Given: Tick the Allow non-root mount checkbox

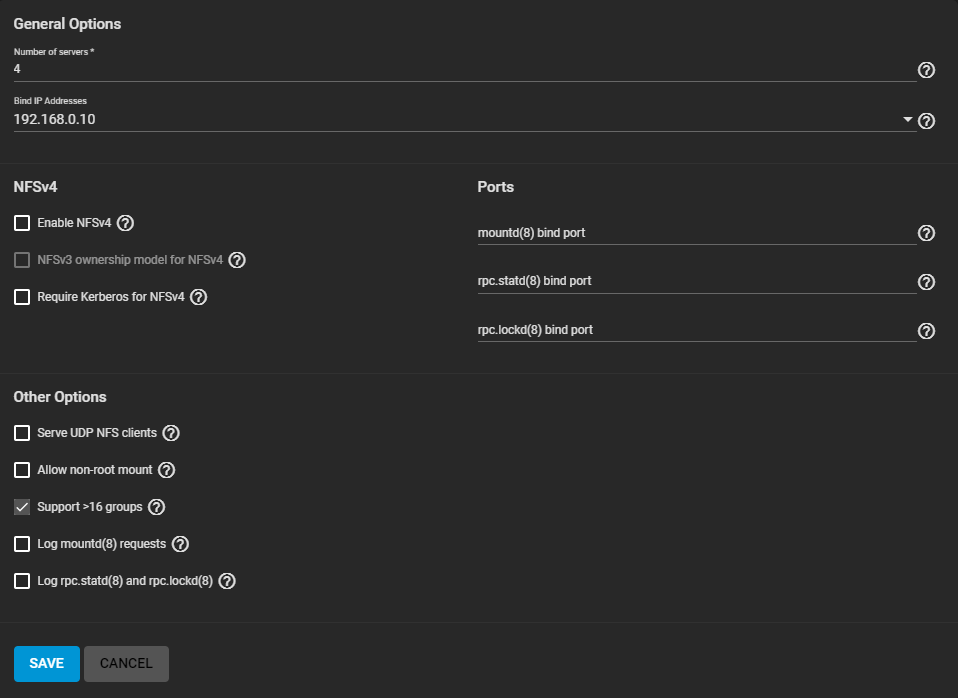Looking at the screenshot, I should [x=22, y=470].
